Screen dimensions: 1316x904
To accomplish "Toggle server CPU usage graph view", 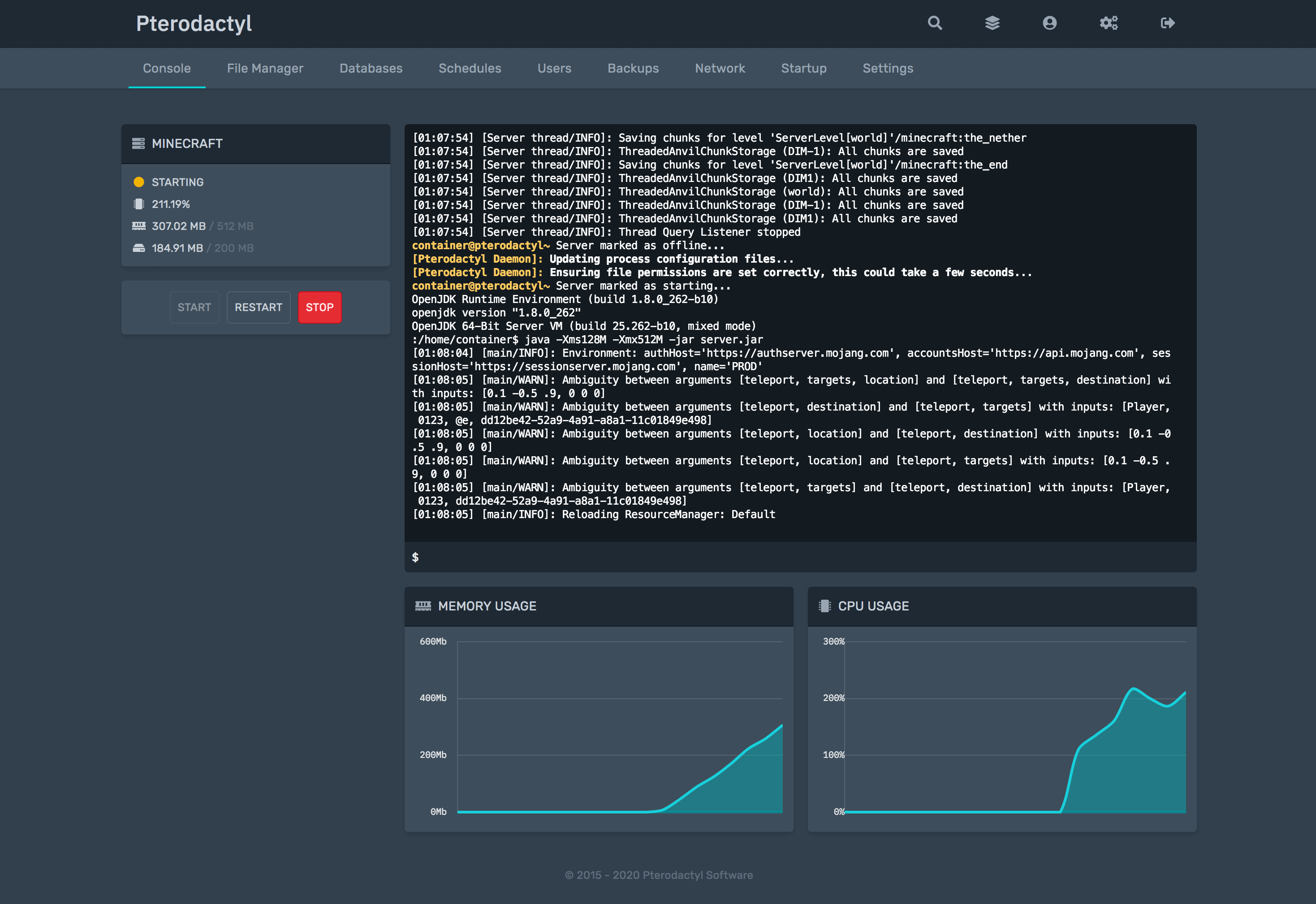I will click(x=1001, y=606).
